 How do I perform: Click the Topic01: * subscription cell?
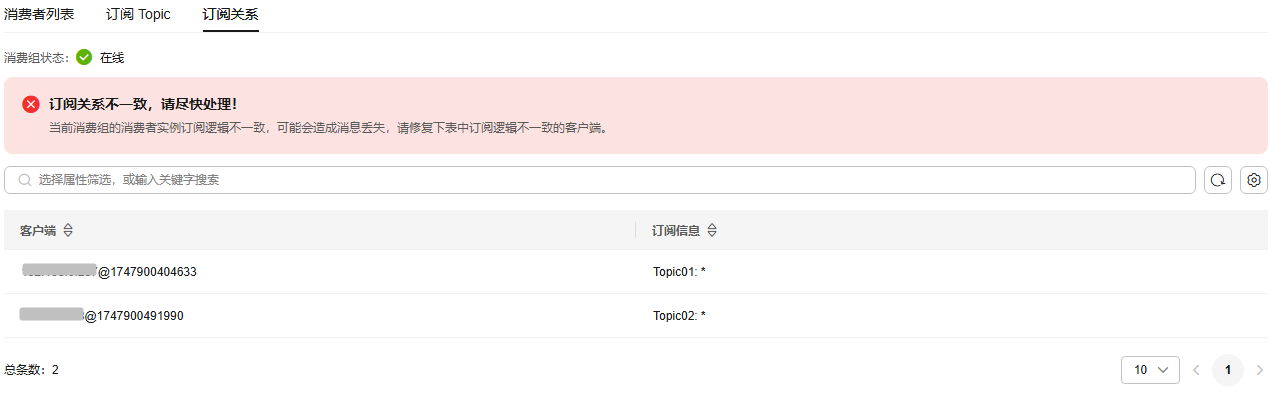point(679,272)
